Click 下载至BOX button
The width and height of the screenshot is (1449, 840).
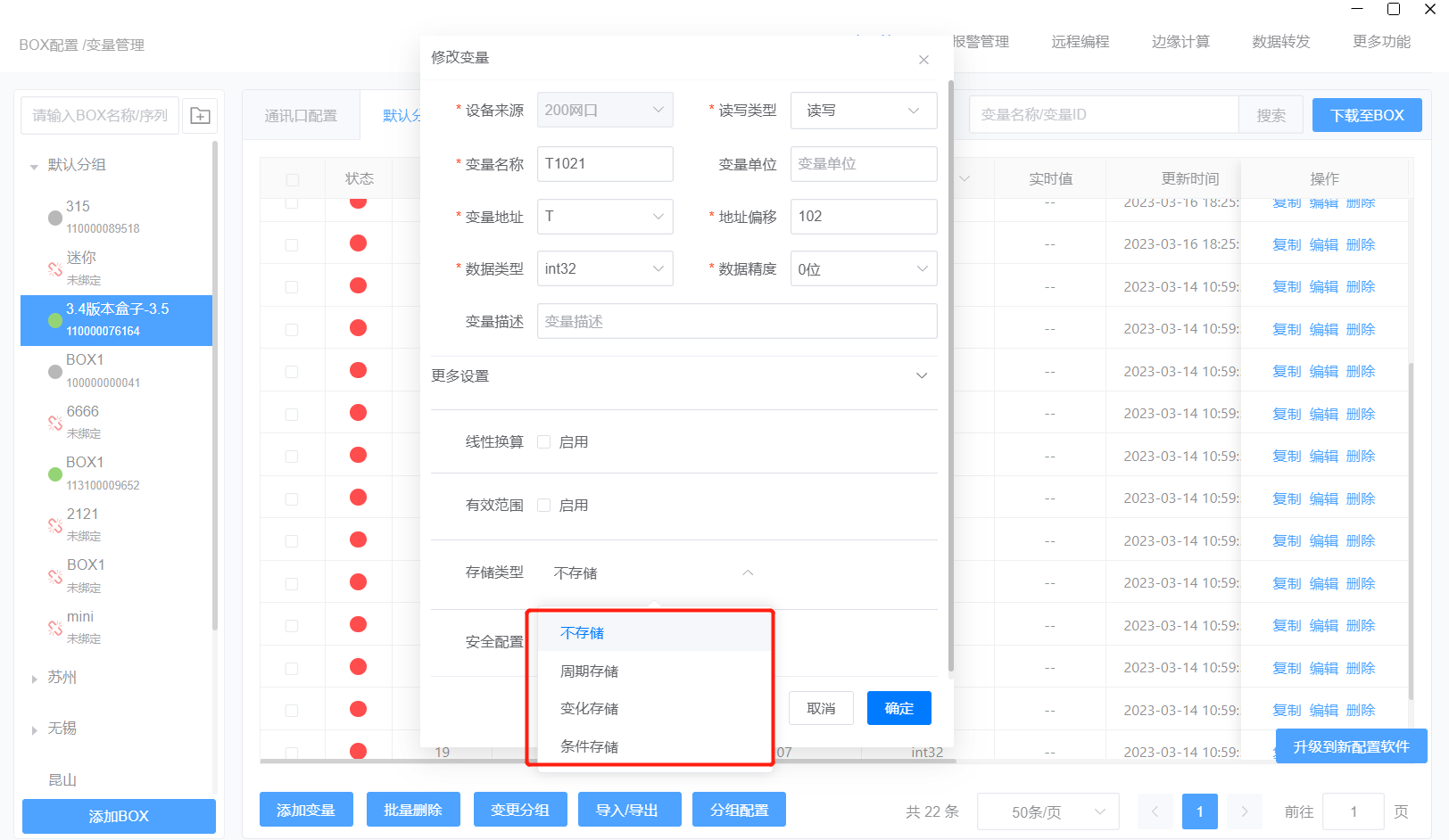pyautogui.click(x=1367, y=115)
